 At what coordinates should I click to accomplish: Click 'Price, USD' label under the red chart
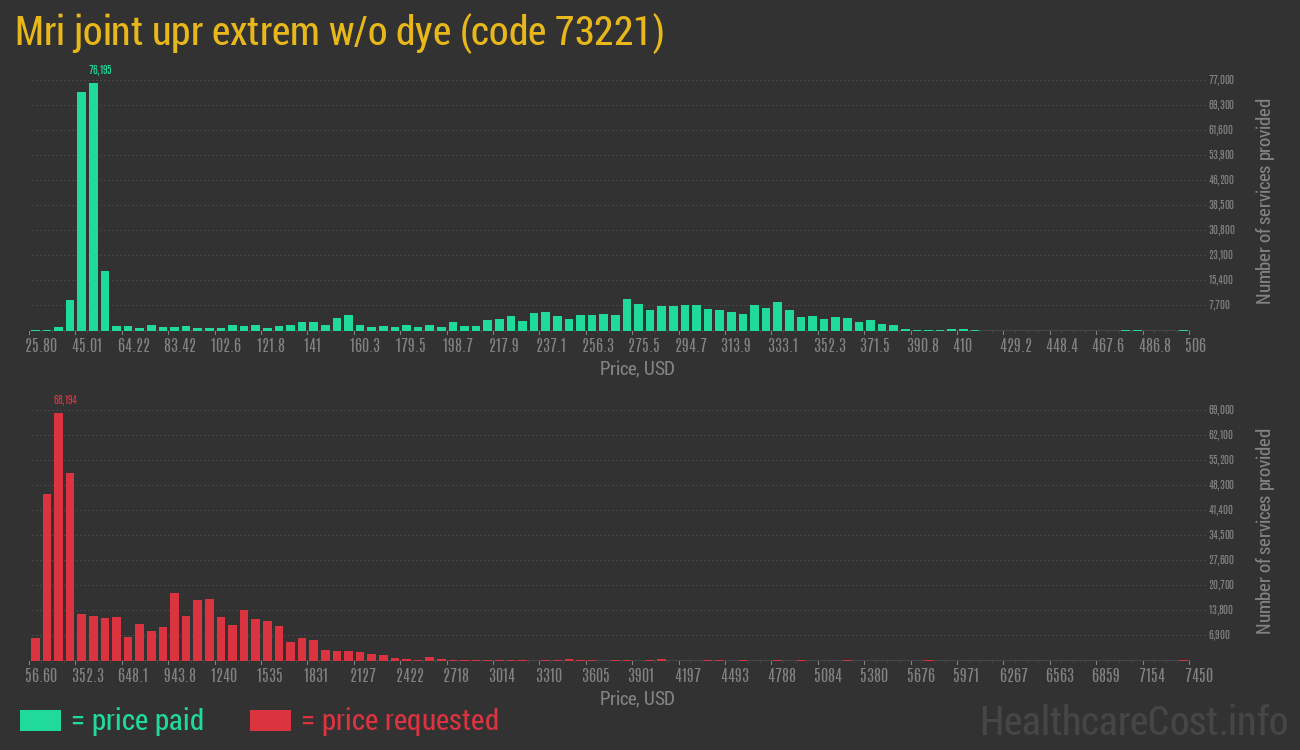pos(637,698)
